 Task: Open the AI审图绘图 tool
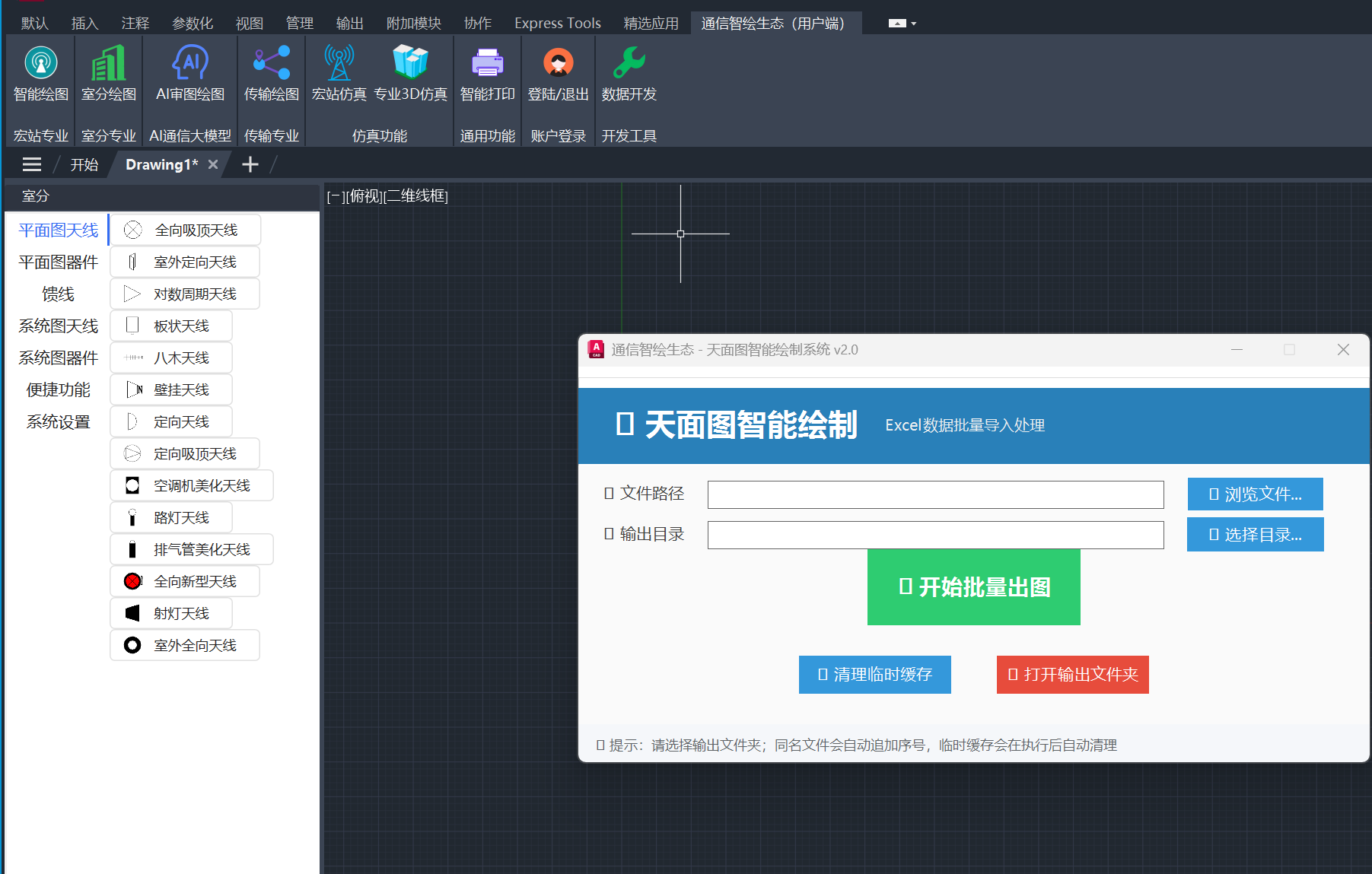click(190, 73)
